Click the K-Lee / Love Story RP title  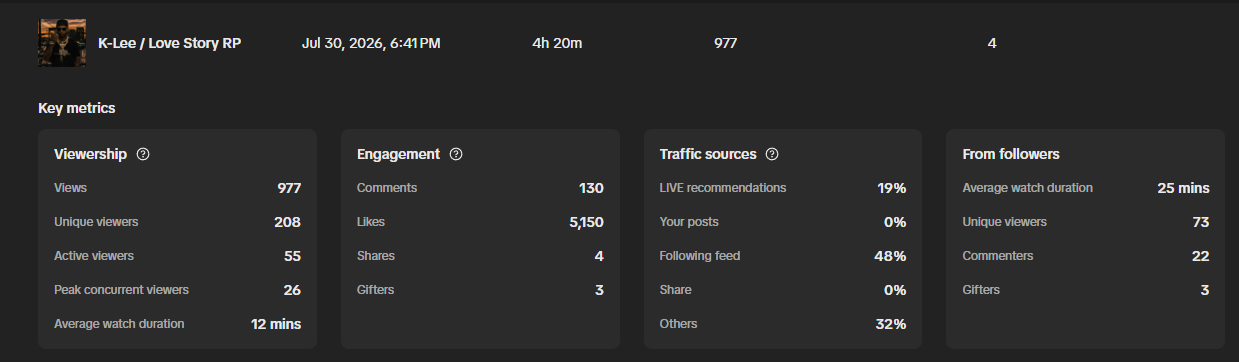tap(170, 43)
